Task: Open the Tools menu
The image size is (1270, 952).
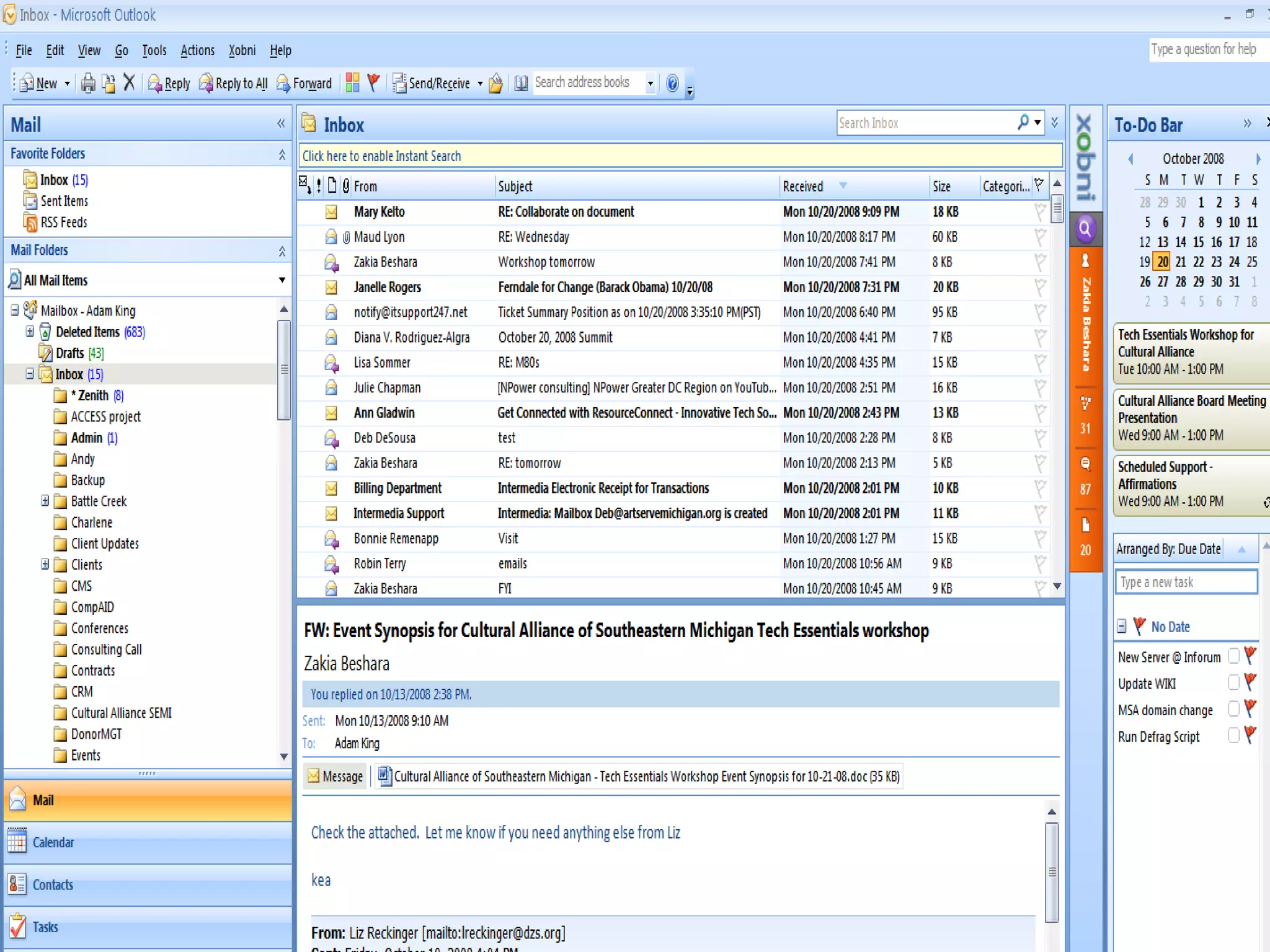Action: 154,50
